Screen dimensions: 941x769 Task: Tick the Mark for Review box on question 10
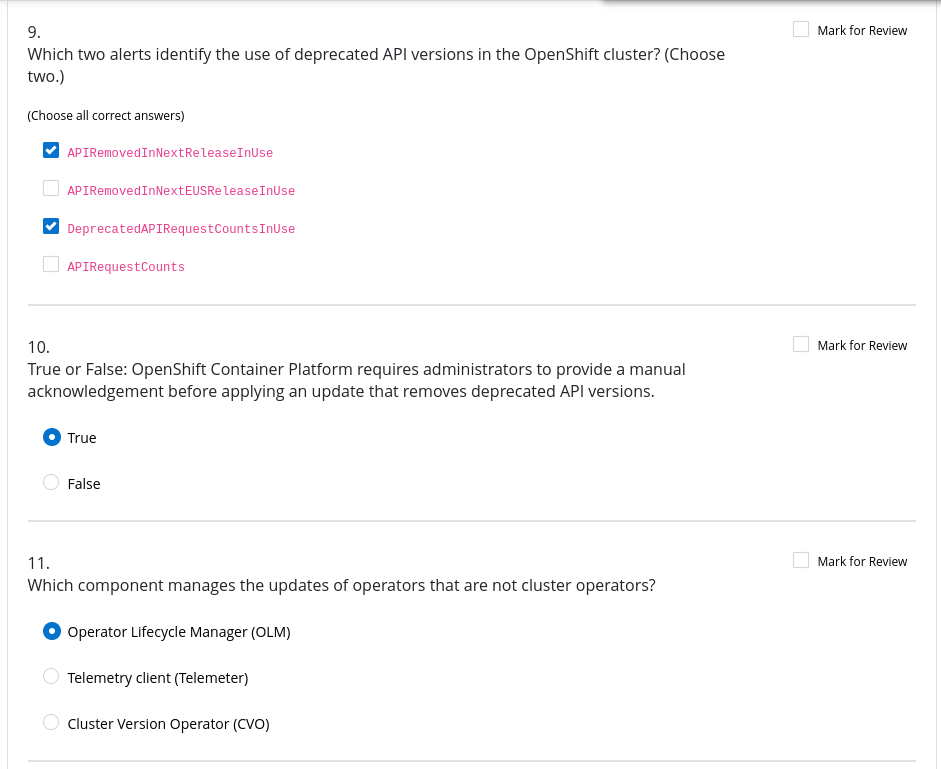801,345
